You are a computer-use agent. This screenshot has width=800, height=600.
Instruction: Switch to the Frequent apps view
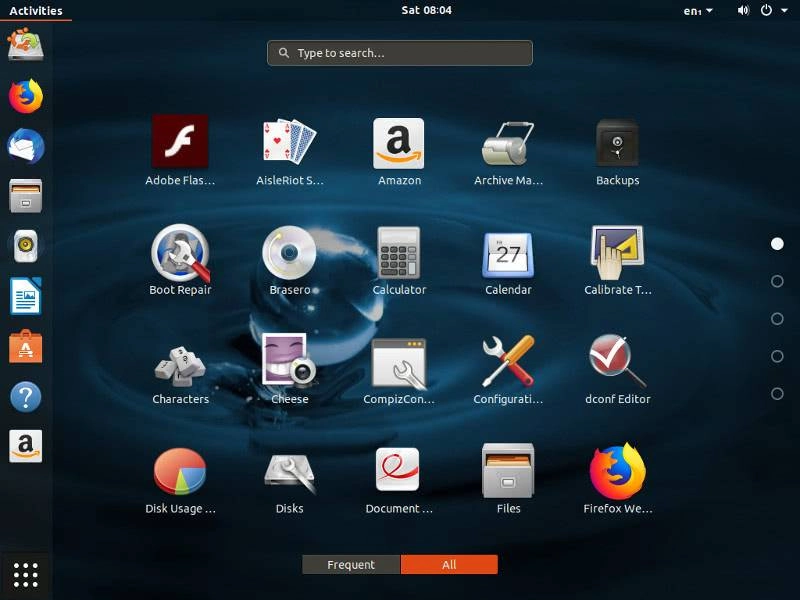coord(351,565)
